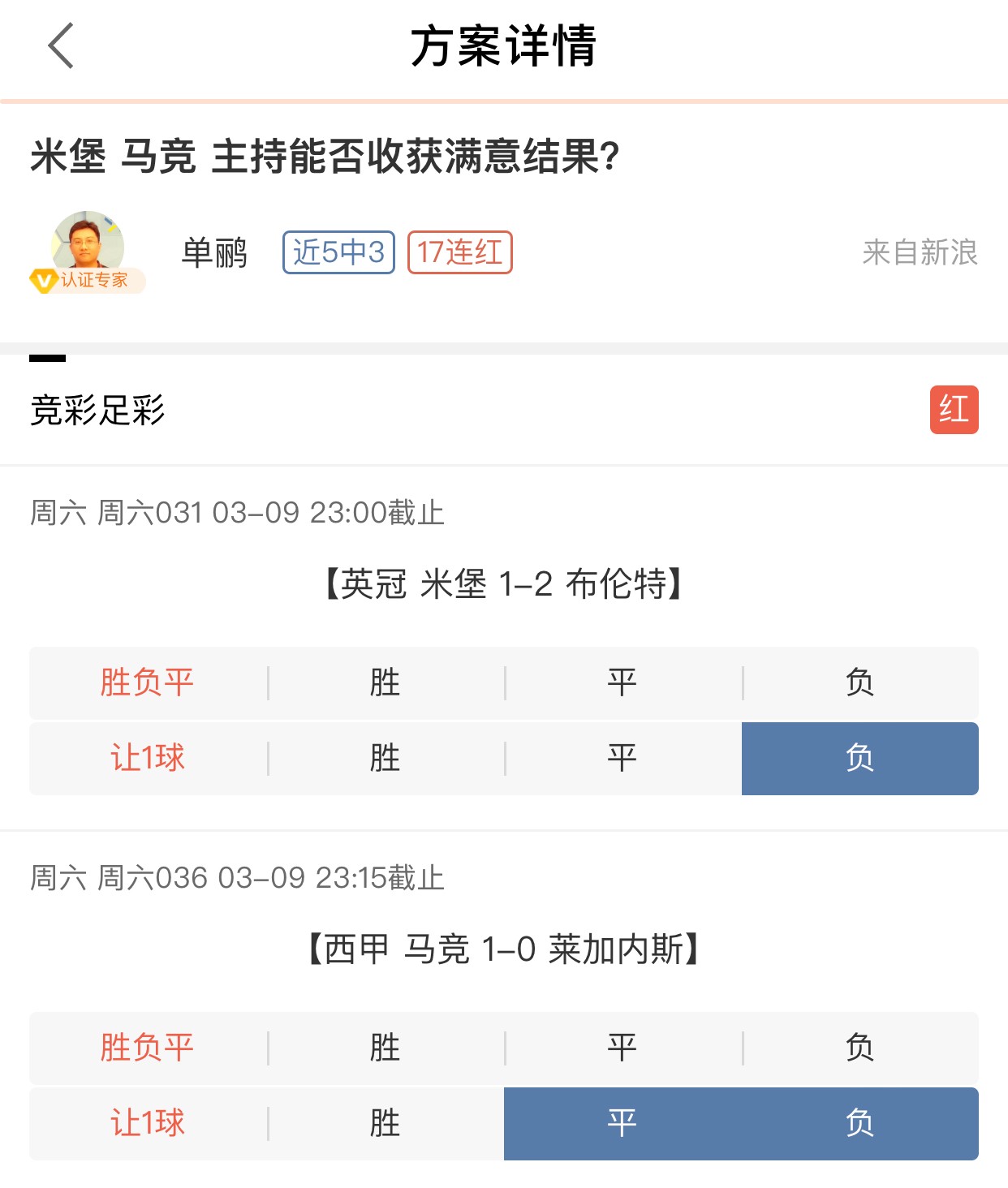This screenshot has width=1008, height=1188.
Task: Toggle 胜 in 马竞 胜负平 row
Action: point(386,1048)
